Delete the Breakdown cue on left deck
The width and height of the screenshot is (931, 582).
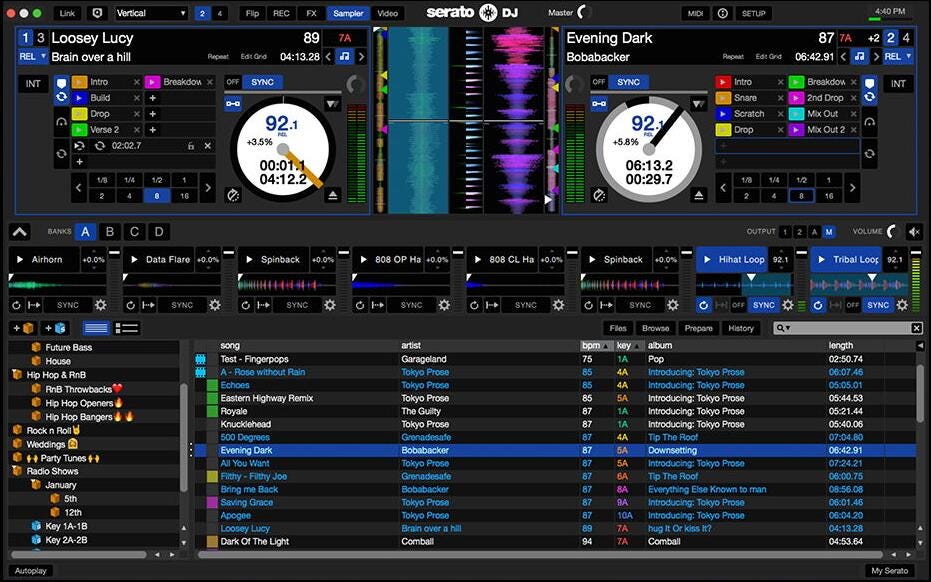tap(210, 82)
